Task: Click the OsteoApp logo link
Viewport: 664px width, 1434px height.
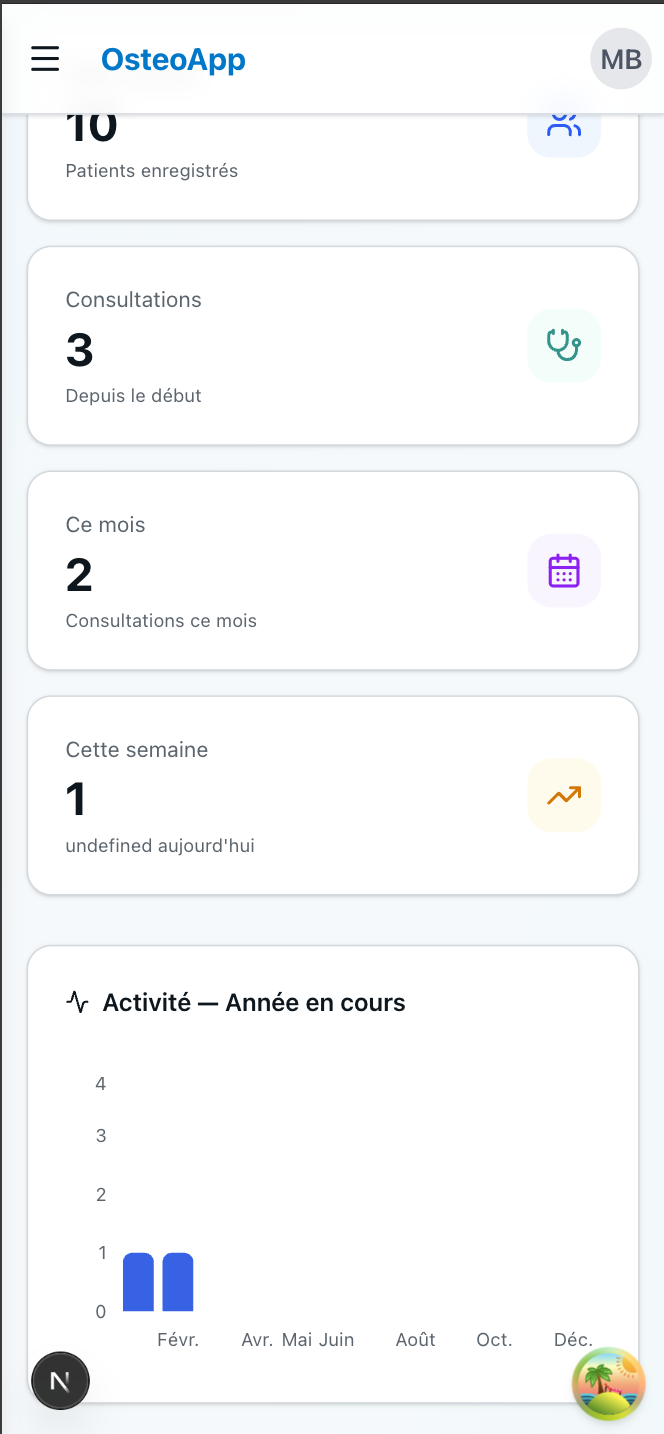Action: [173, 60]
